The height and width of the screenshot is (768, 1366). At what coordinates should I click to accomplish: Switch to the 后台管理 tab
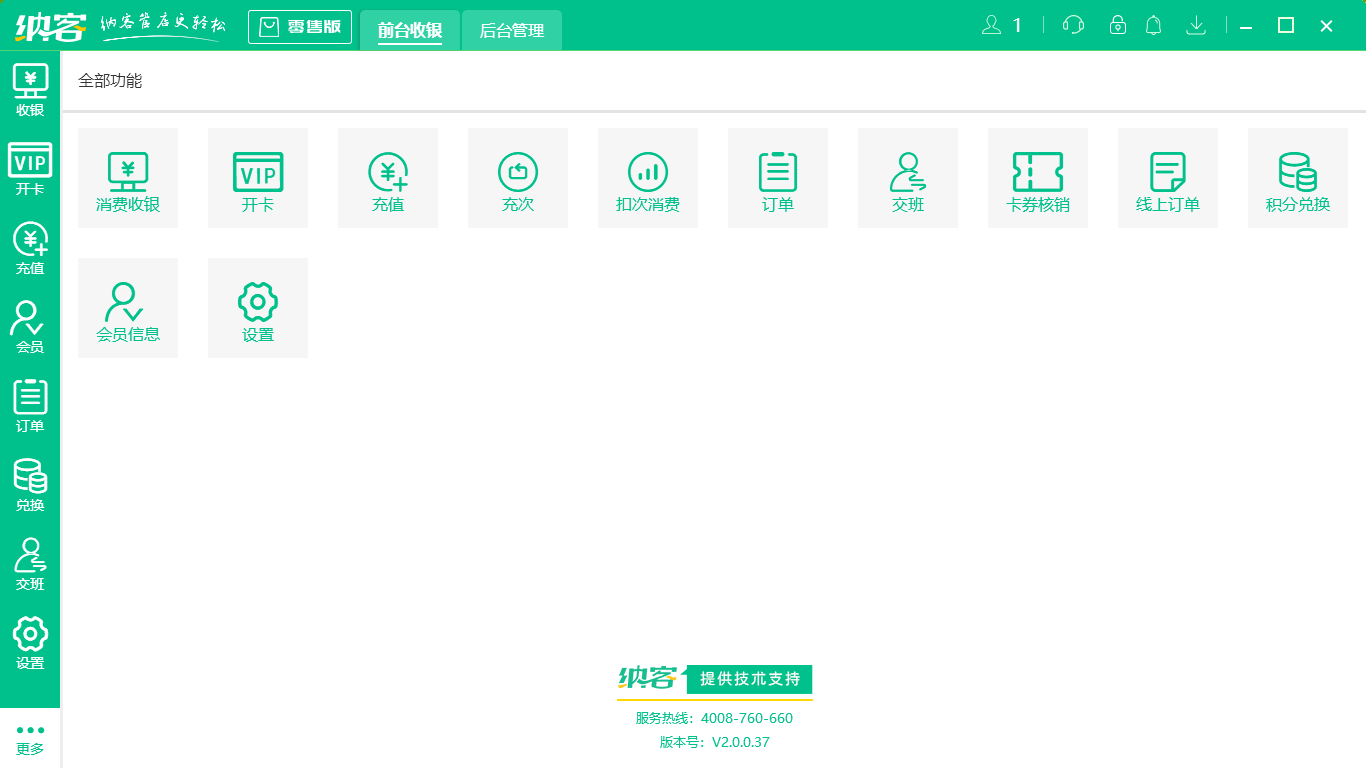[512, 30]
